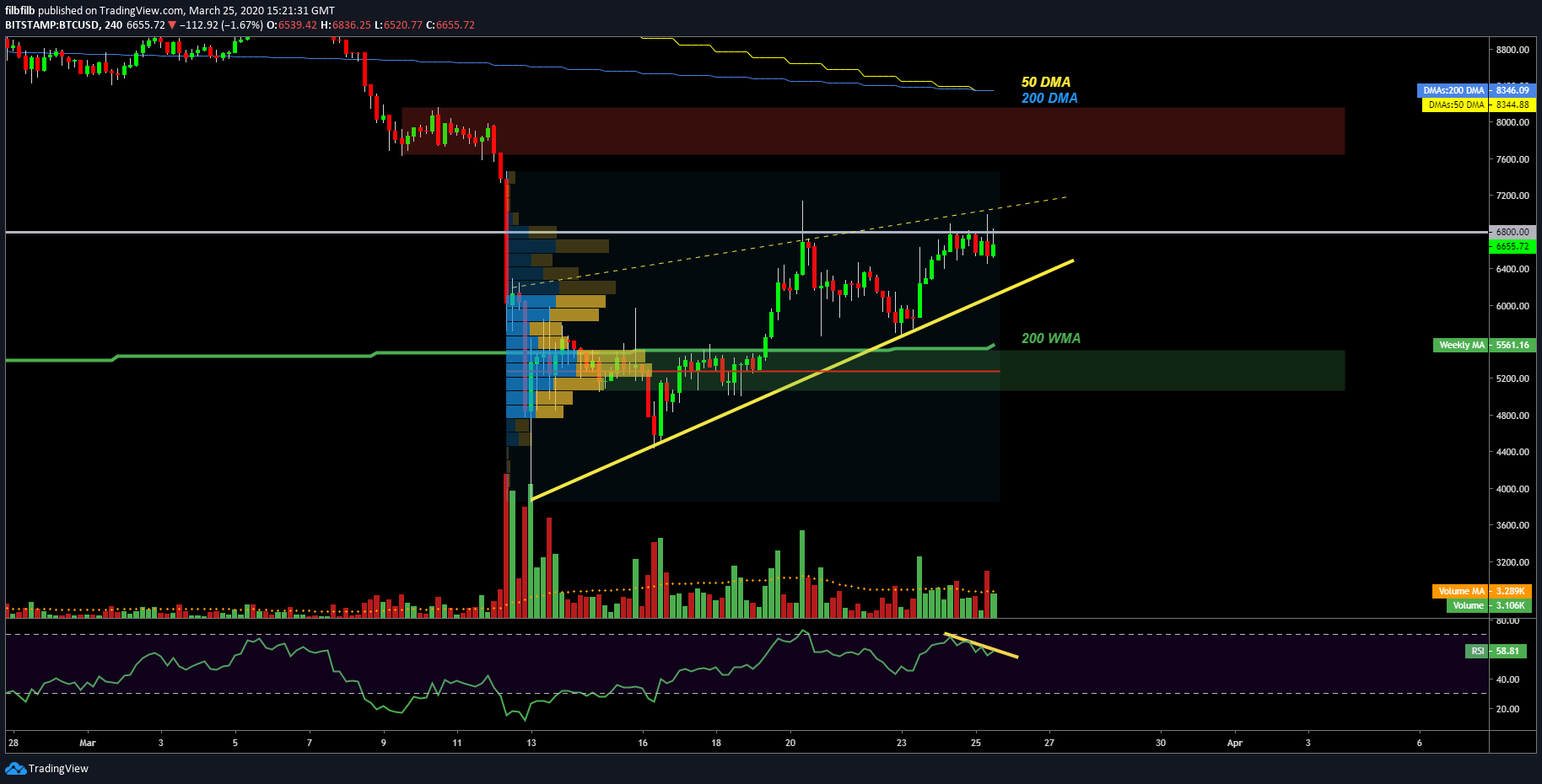Click the gray 6800.00 horizontal line price label

click(x=1512, y=232)
